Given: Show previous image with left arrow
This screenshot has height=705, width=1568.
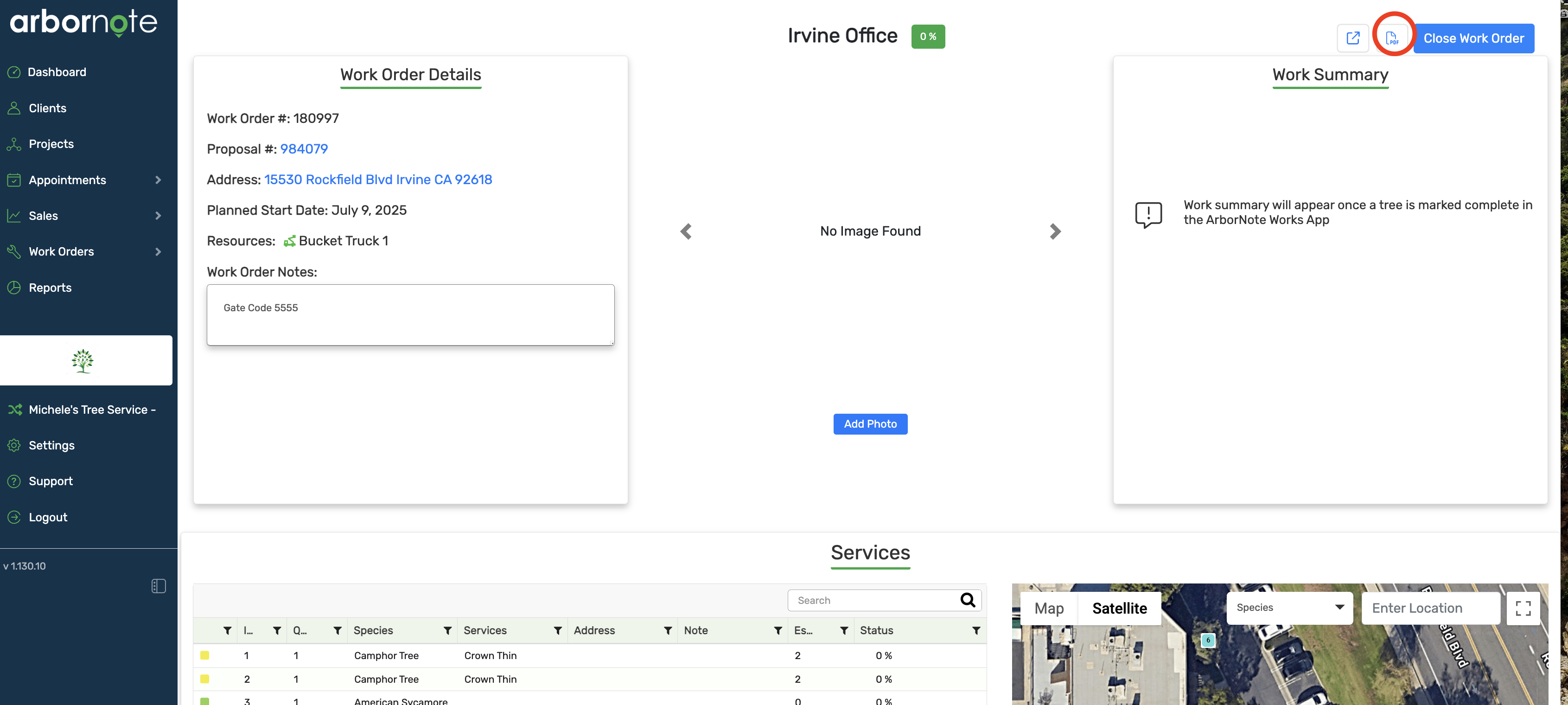Looking at the screenshot, I should (686, 231).
